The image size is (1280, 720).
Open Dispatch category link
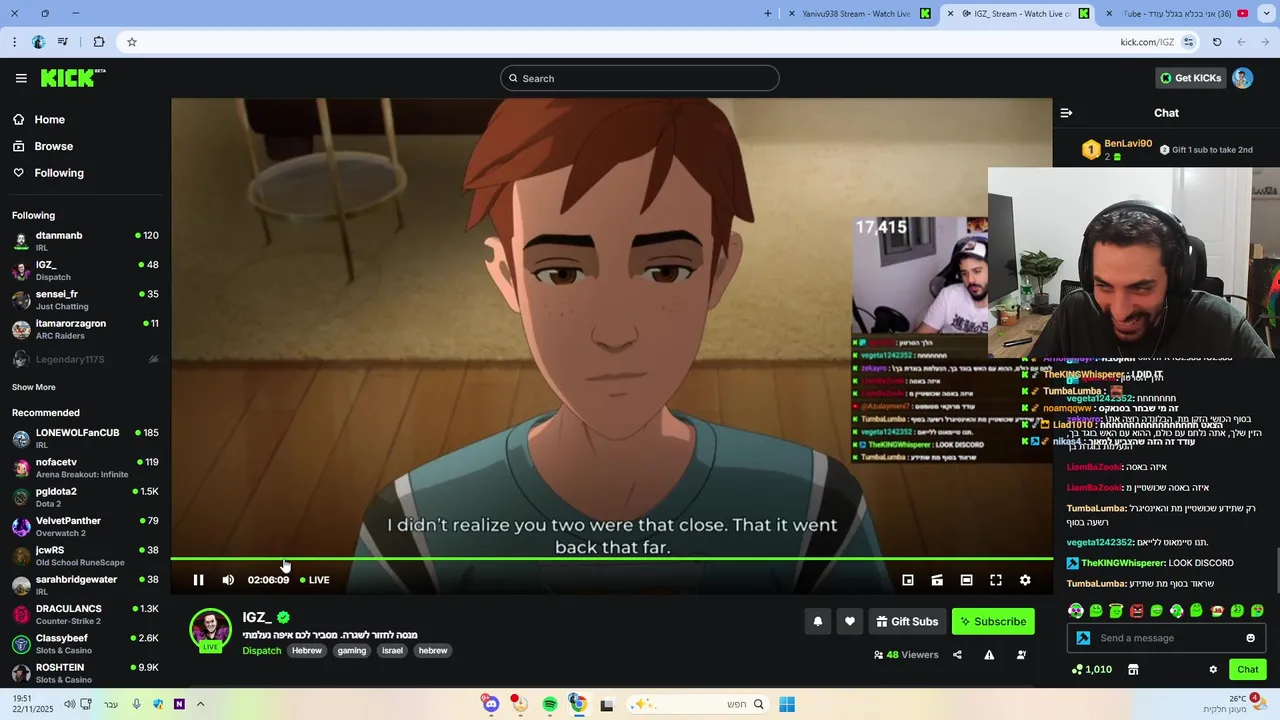pyautogui.click(x=262, y=650)
